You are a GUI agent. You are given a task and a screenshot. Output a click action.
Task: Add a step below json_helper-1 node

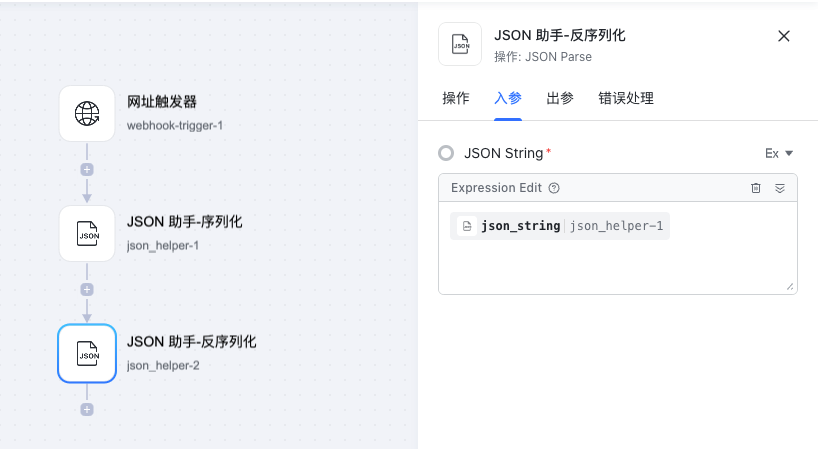[x=87, y=289]
